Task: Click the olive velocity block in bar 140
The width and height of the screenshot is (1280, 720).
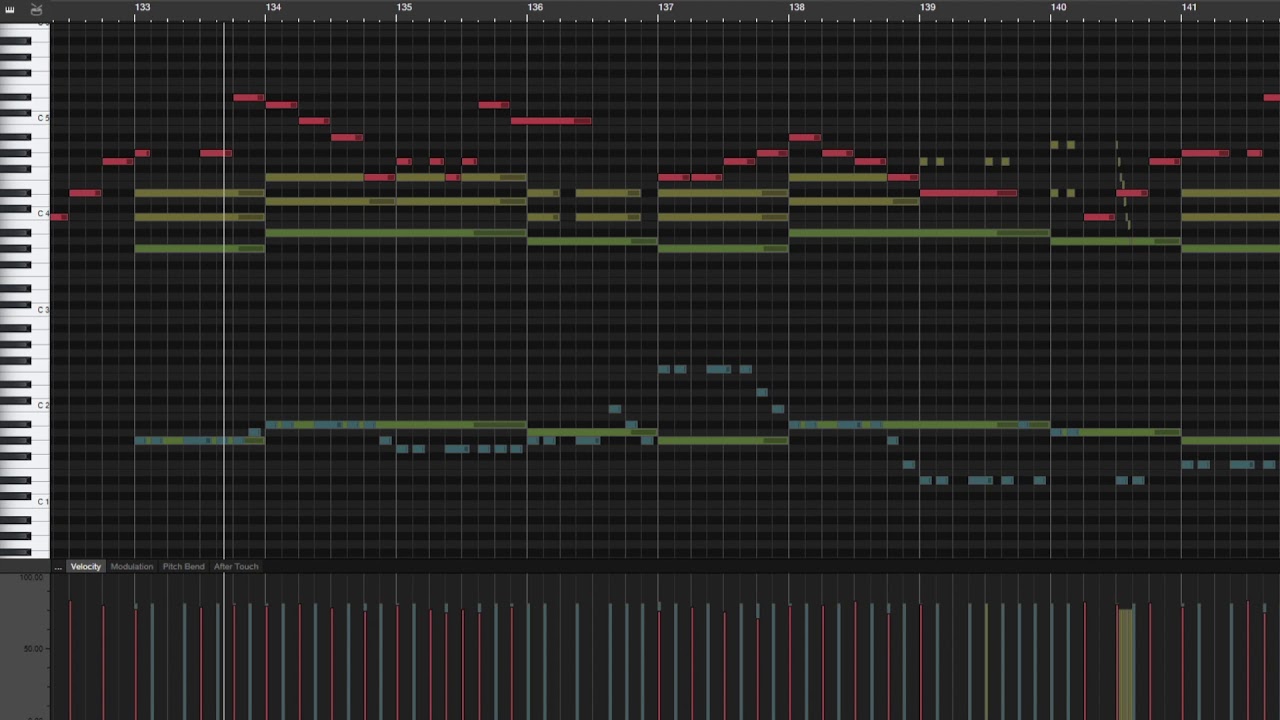Action: point(1125,660)
